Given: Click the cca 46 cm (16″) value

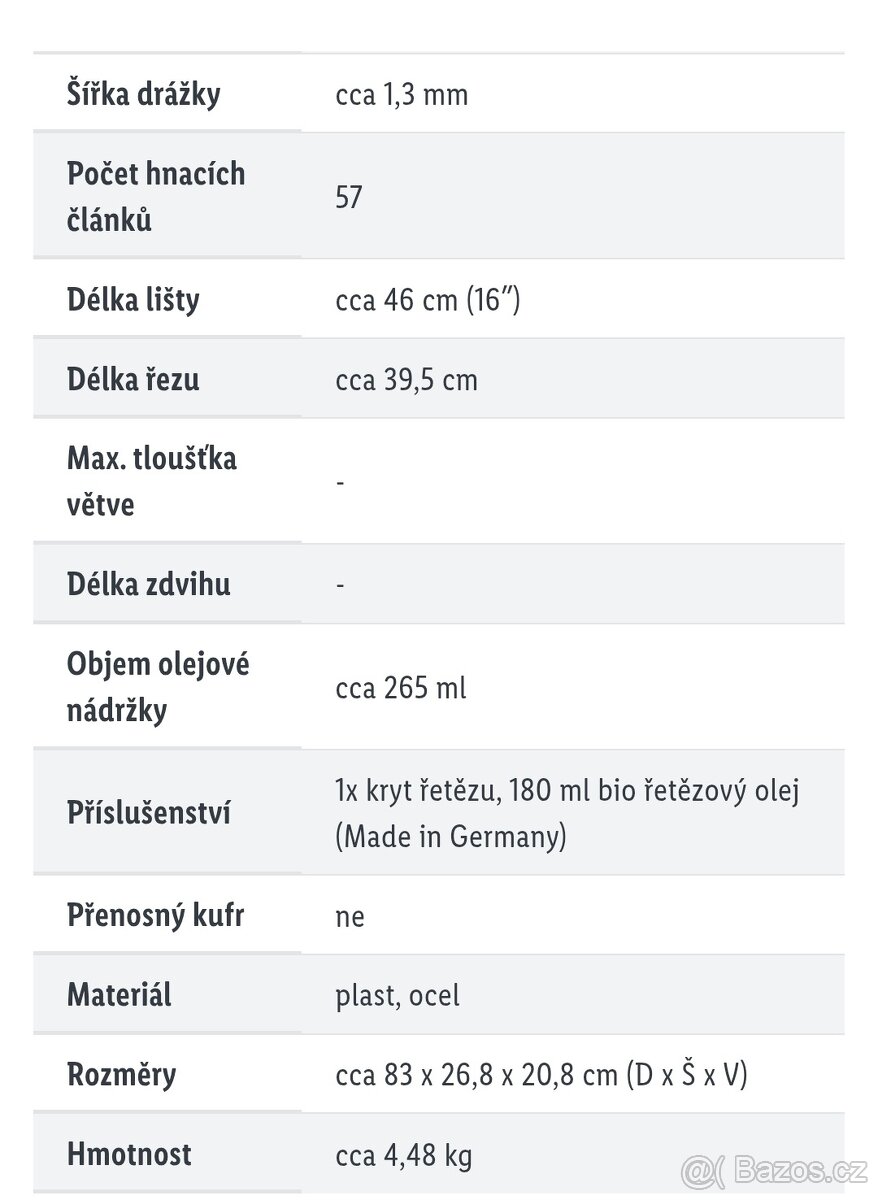Looking at the screenshot, I should coord(428,300).
